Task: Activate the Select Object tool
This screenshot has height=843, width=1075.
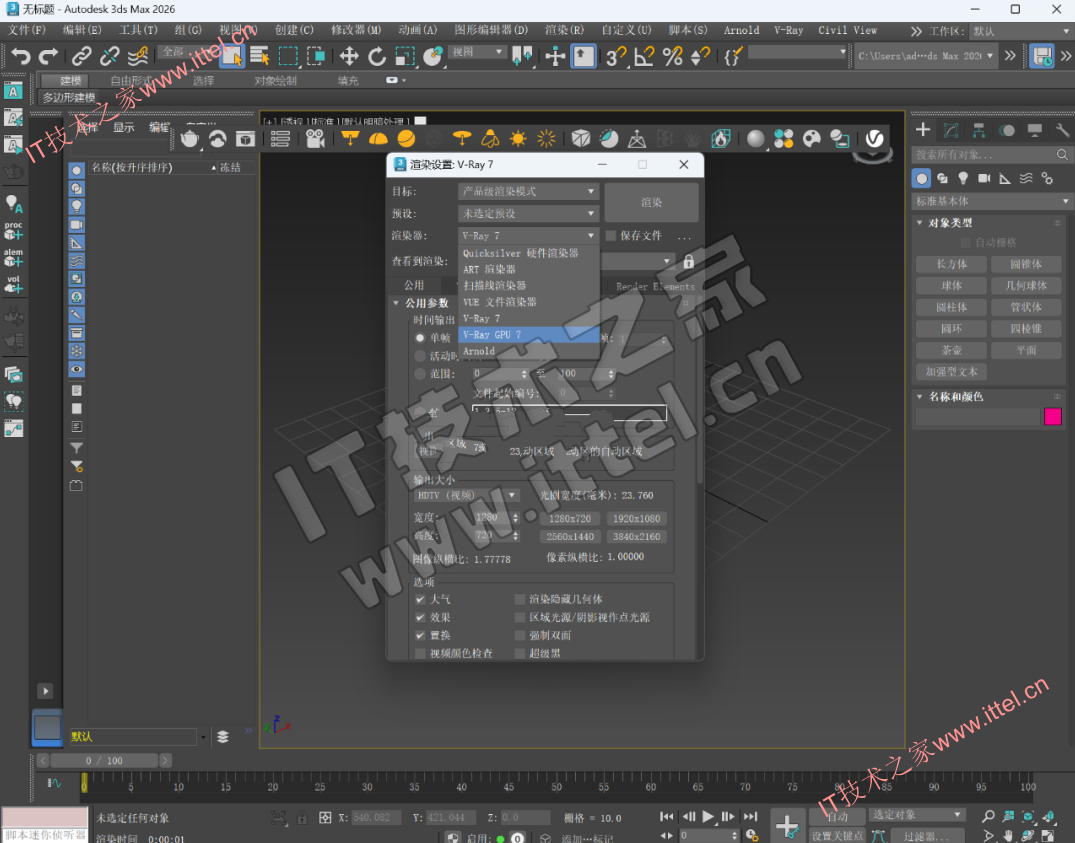Action: click(232, 56)
